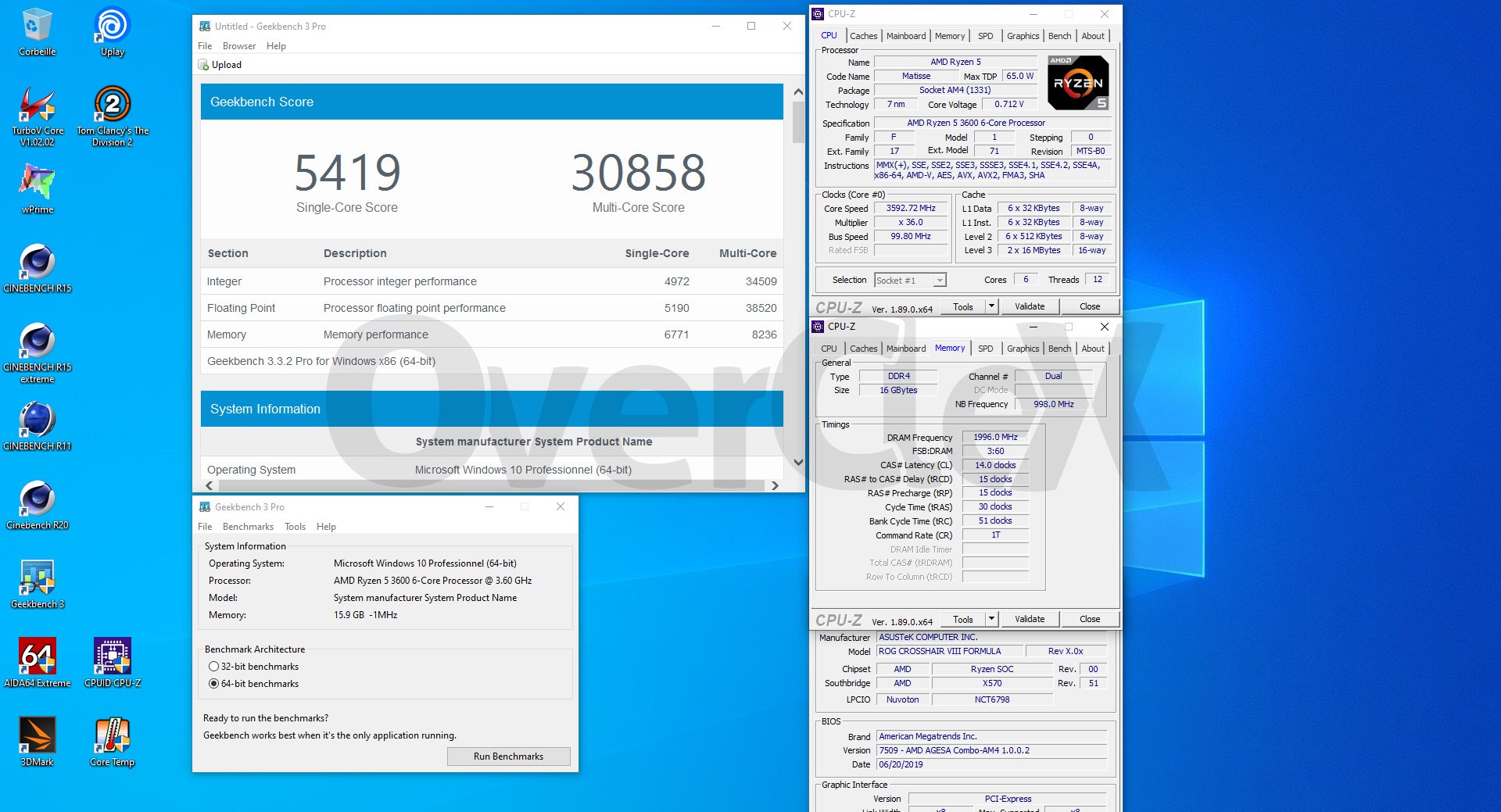This screenshot has width=1501, height=812.
Task: Launch the Geekbench 3 desktop shortcut
Action: click(x=37, y=584)
